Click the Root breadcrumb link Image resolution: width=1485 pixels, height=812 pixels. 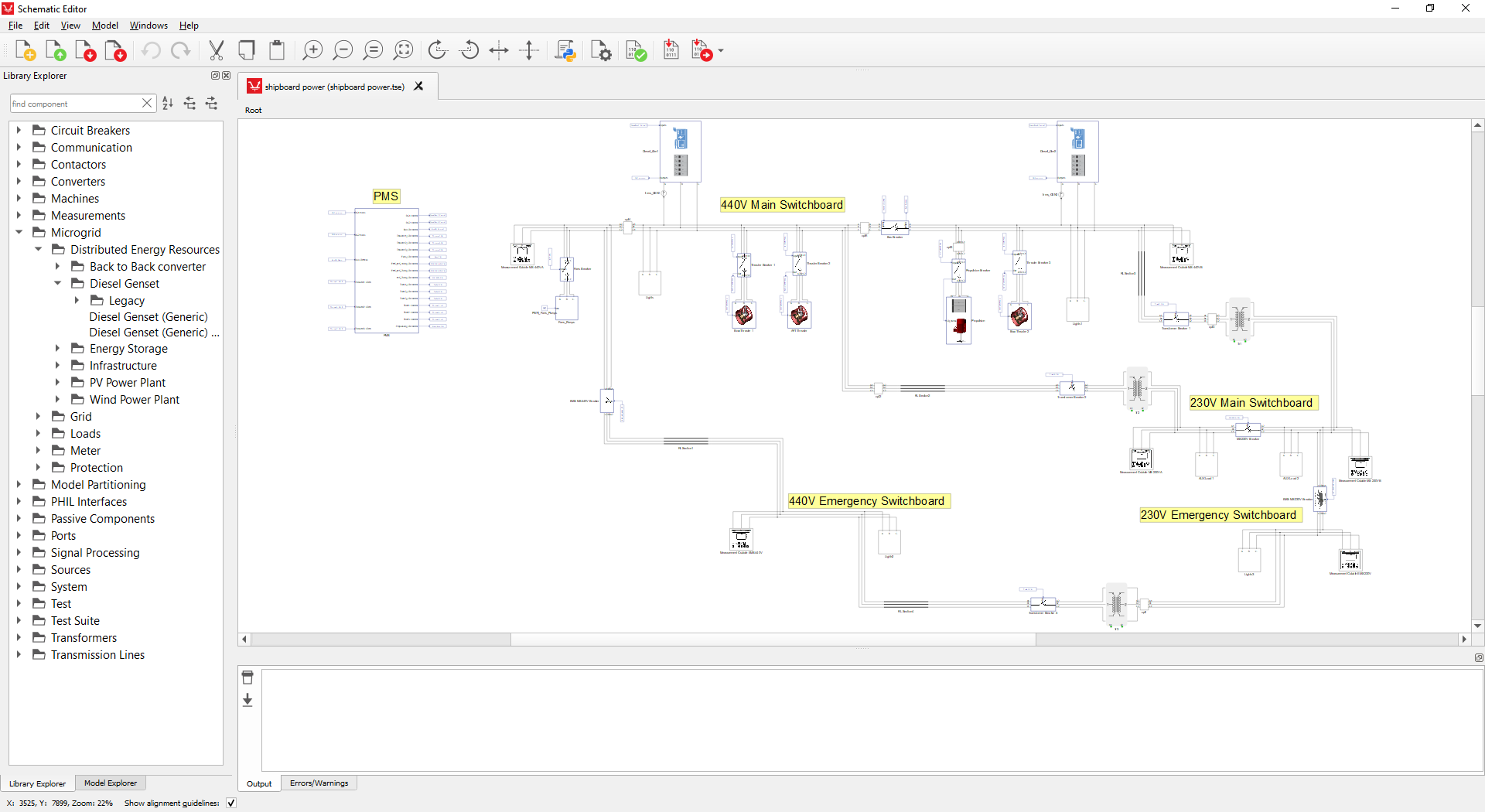pos(253,110)
